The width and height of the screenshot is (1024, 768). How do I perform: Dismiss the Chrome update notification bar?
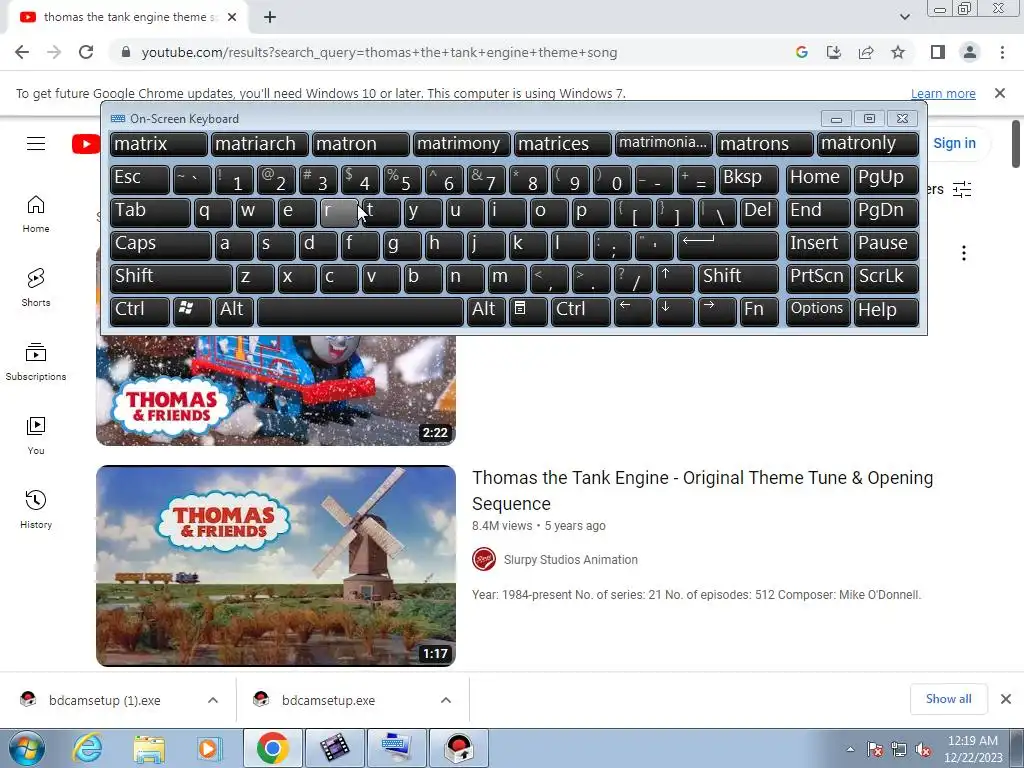pyautogui.click(x=1000, y=93)
